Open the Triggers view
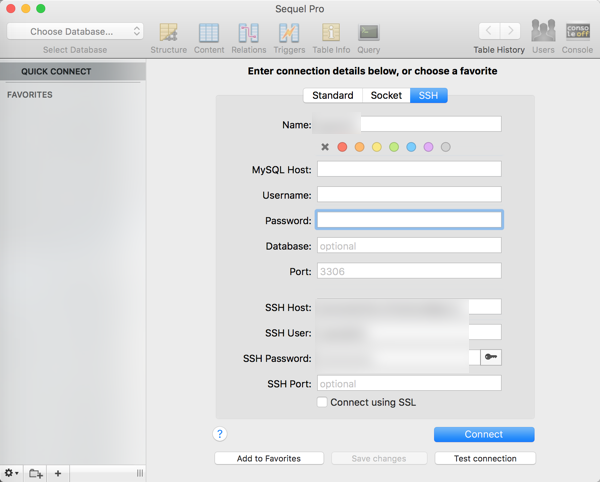600x482 pixels. 289,38
